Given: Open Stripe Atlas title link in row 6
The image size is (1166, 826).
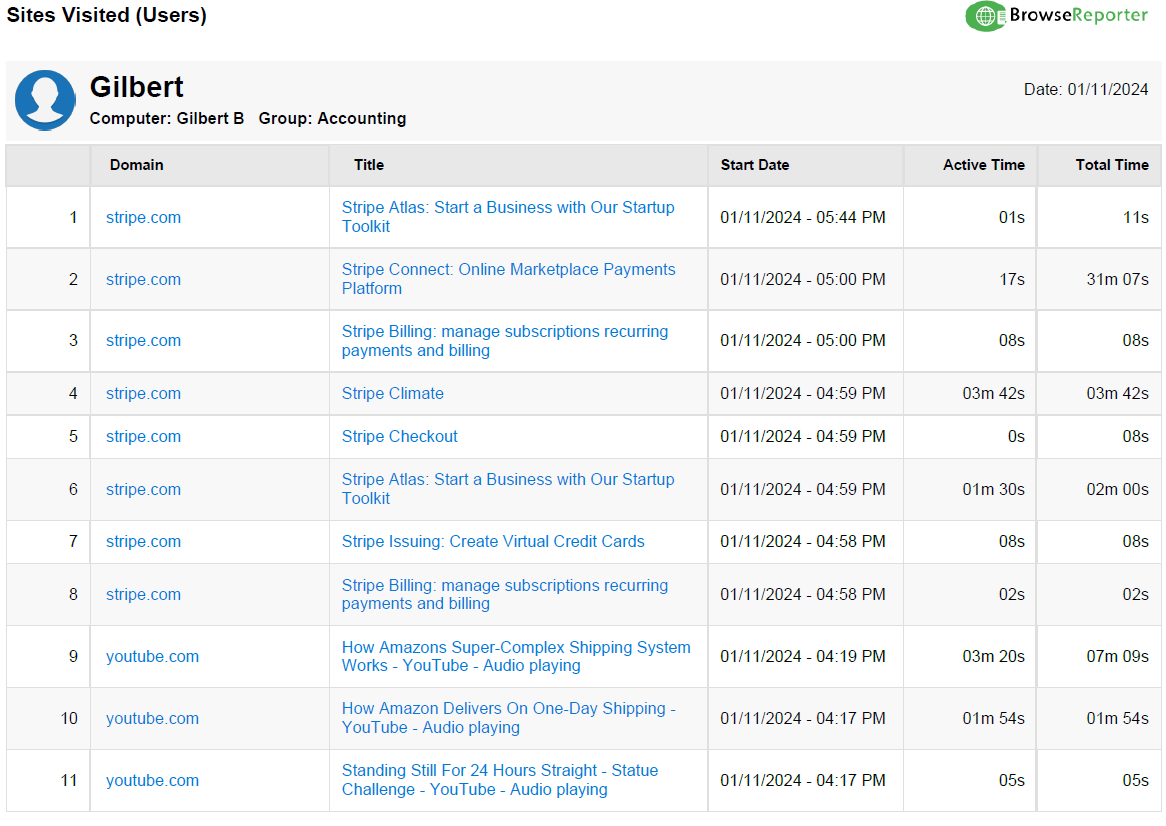Looking at the screenshot, I should (508, 489).
